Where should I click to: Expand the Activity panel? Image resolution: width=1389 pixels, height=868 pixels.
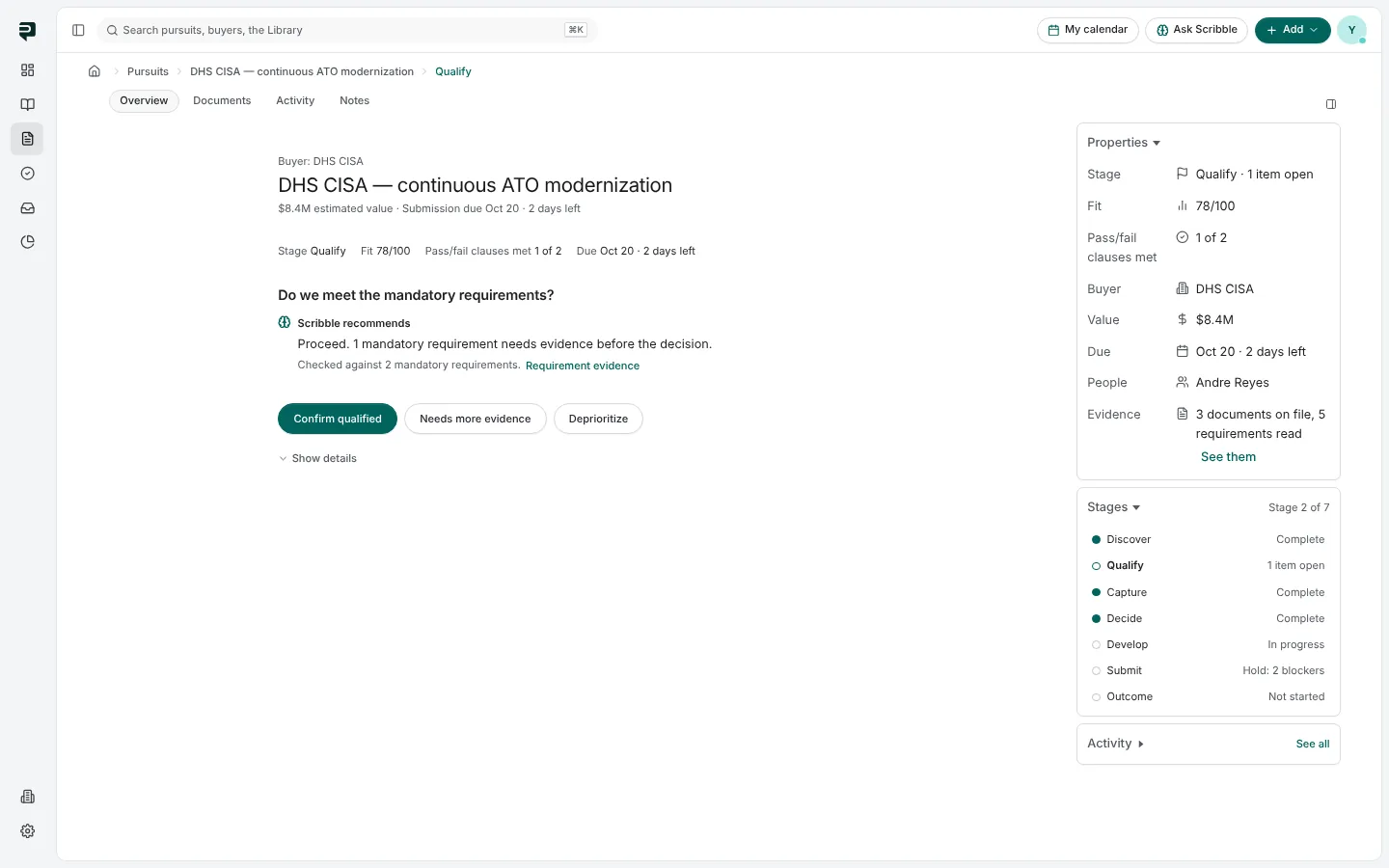point(1115,744)
